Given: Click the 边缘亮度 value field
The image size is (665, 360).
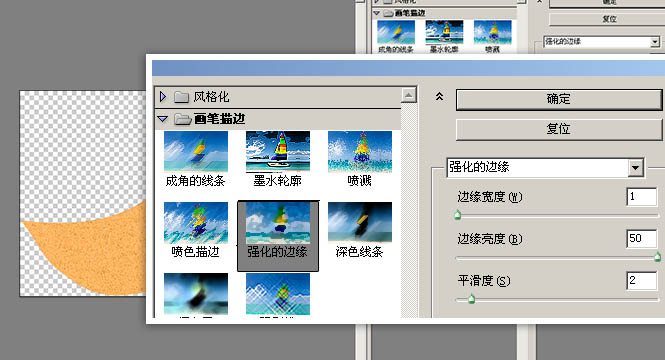Looking at the screenshot, I should tap(641, 238).
